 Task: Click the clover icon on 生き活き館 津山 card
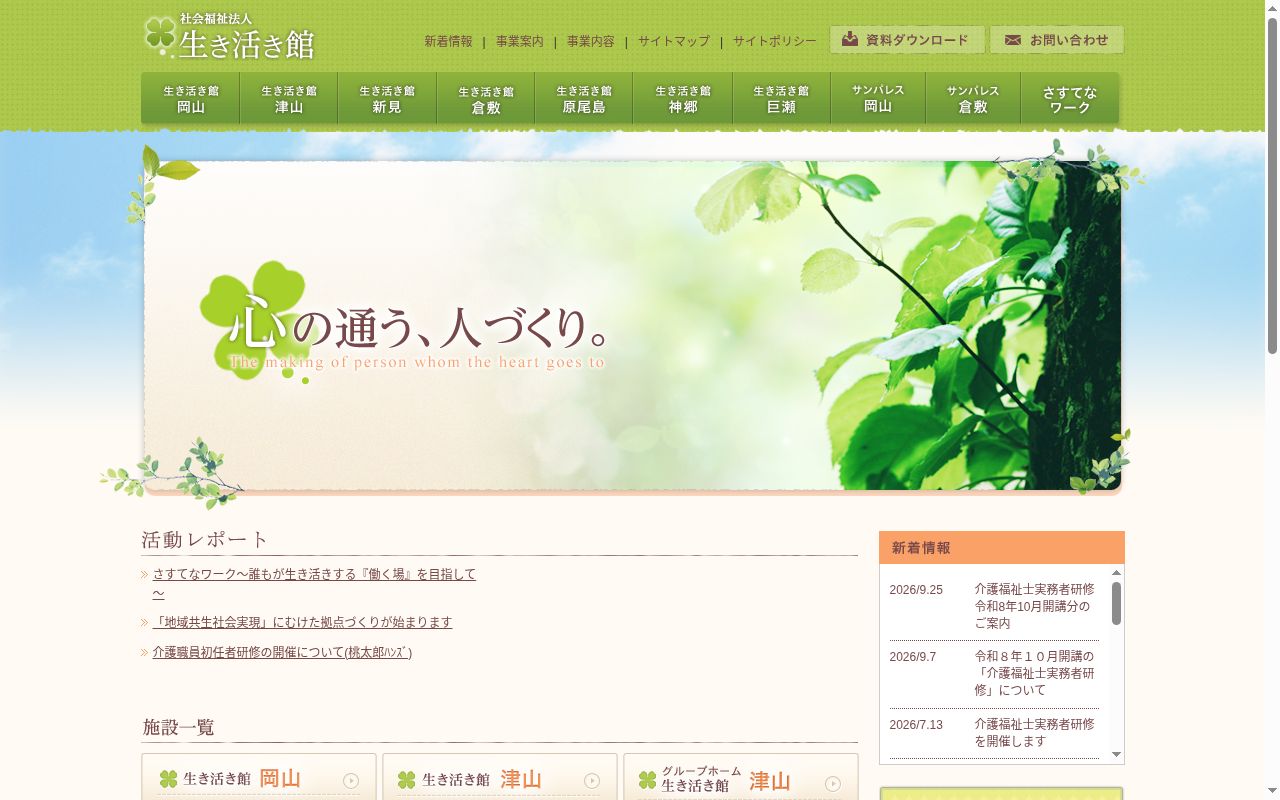pos(407,780)
